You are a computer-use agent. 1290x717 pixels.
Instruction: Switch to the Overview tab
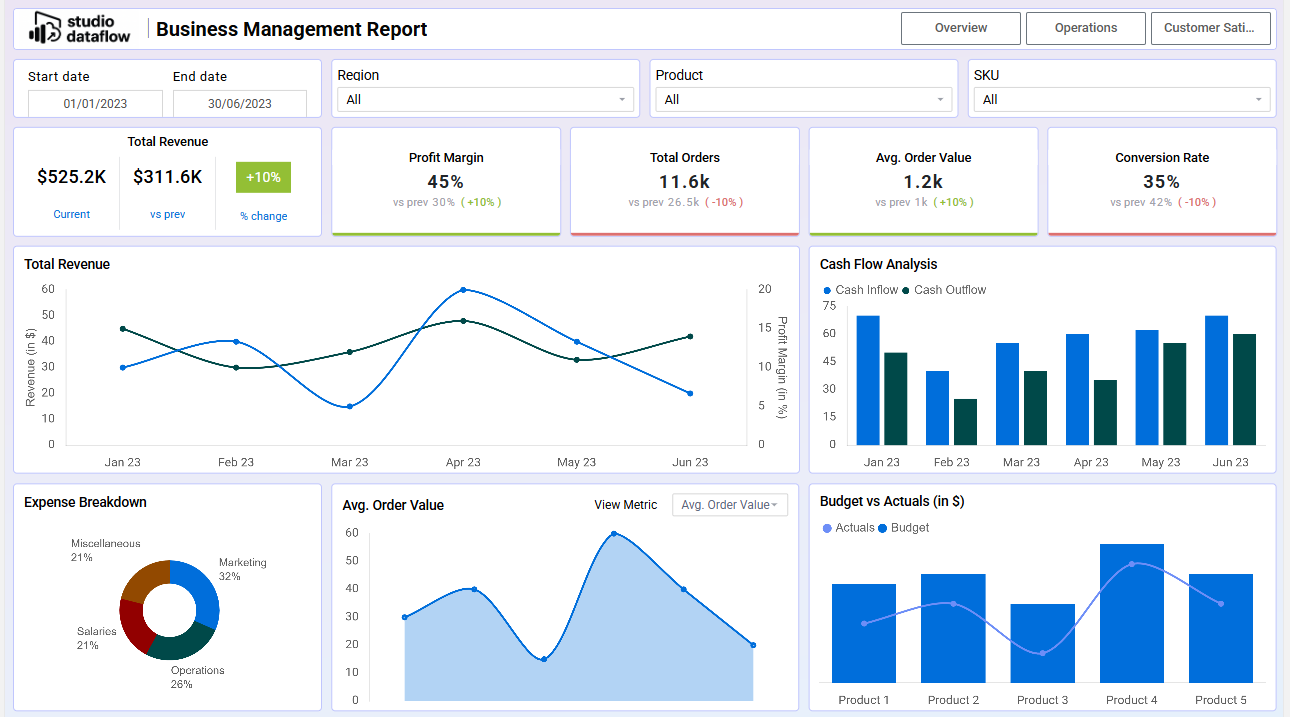tap(961, 28)
